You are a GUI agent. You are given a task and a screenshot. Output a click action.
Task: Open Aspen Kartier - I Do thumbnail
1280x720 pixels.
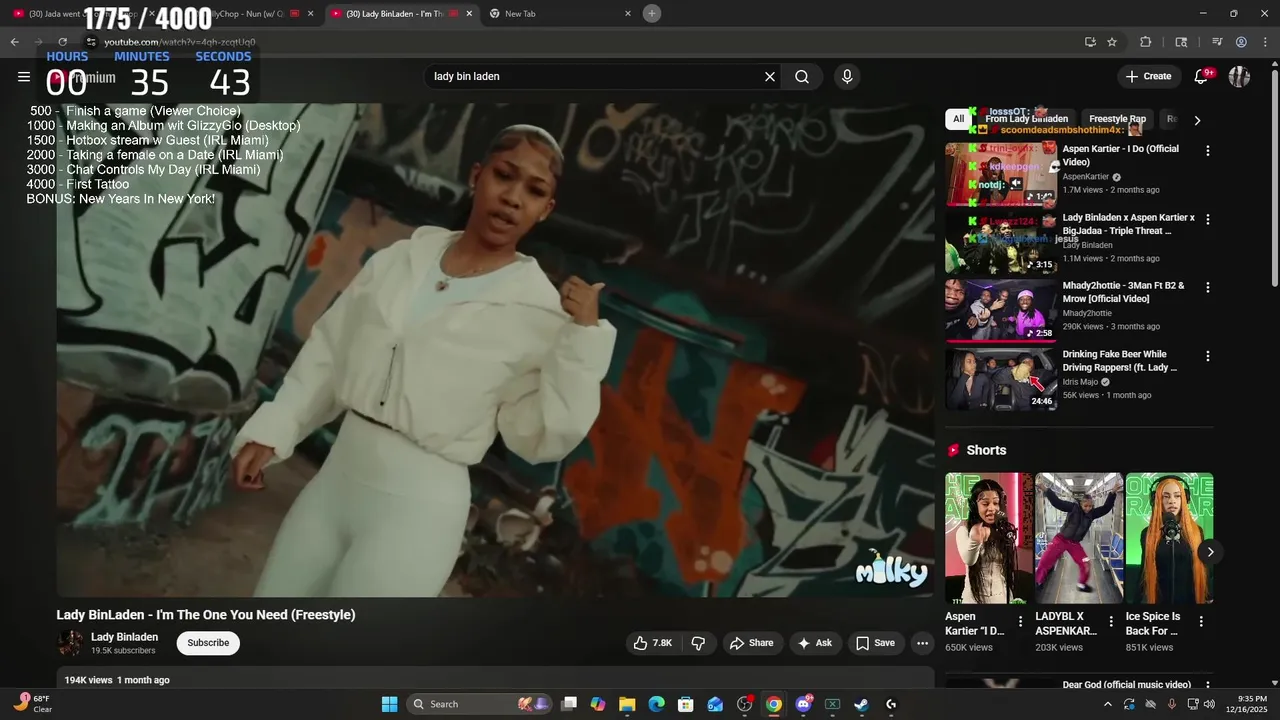pos(1001,173)
